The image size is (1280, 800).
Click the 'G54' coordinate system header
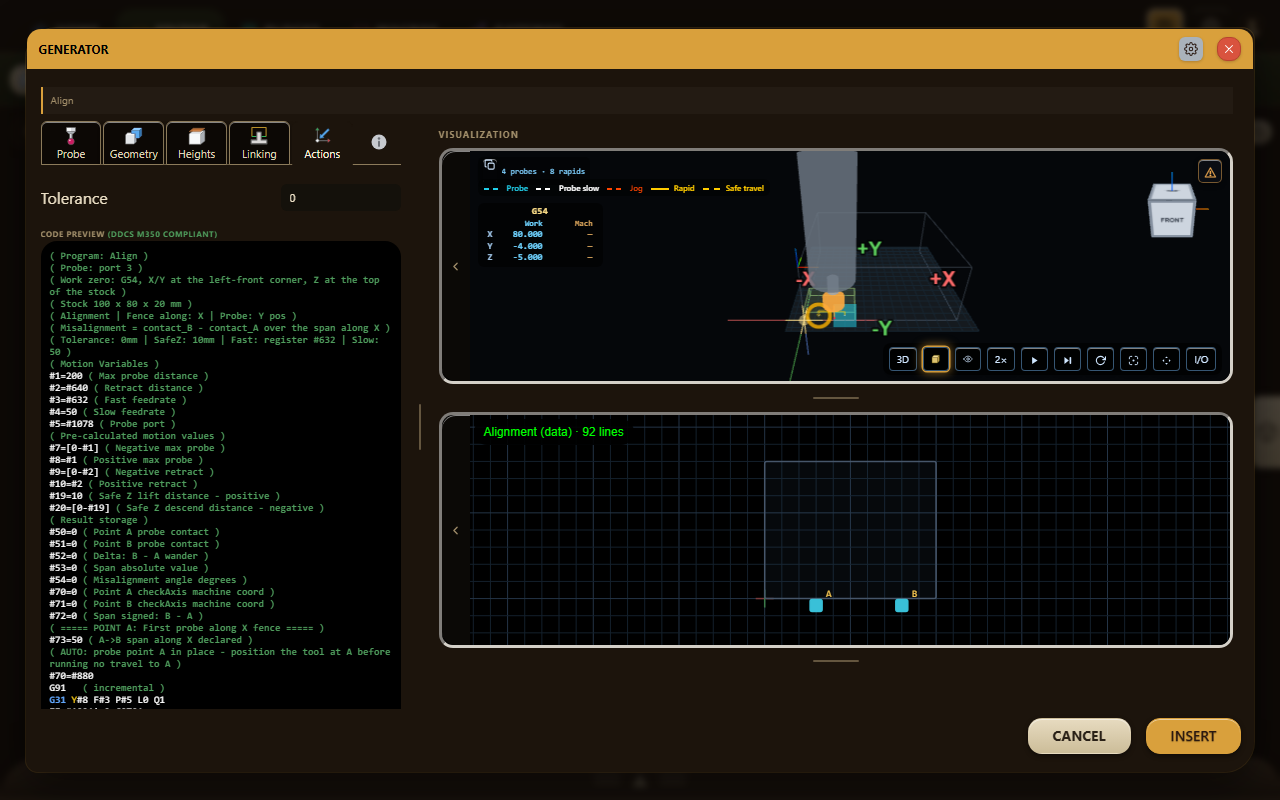click(539, 211)
